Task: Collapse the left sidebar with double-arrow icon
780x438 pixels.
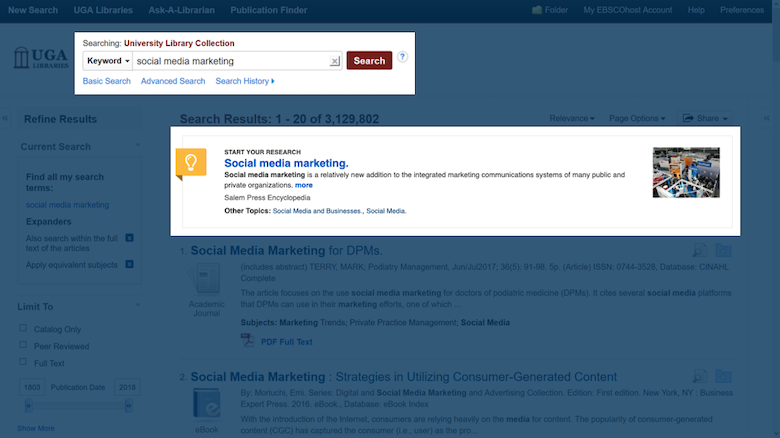Action: (x=5, y=118)
